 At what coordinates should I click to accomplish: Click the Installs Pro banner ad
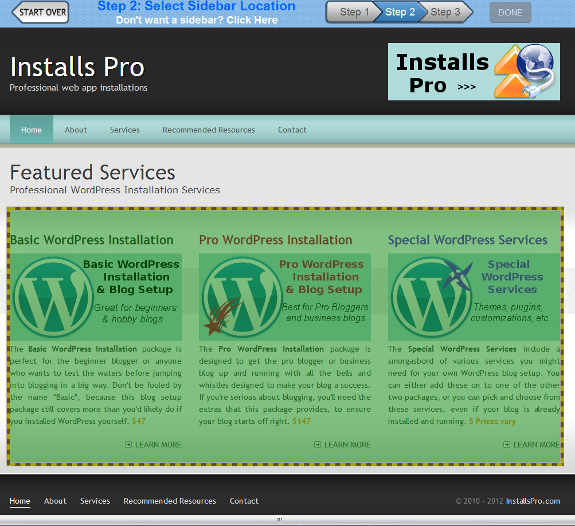tap(474, 72)
